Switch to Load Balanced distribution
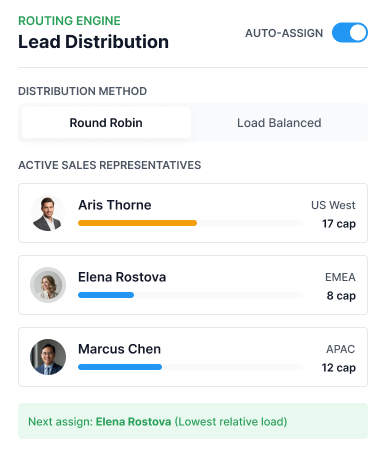This screenshot has width=390, height=454. tap(279, 123)
